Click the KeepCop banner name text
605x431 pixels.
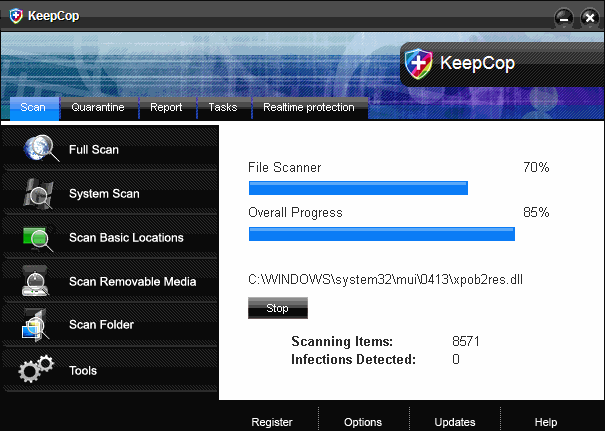coord(477,63)
